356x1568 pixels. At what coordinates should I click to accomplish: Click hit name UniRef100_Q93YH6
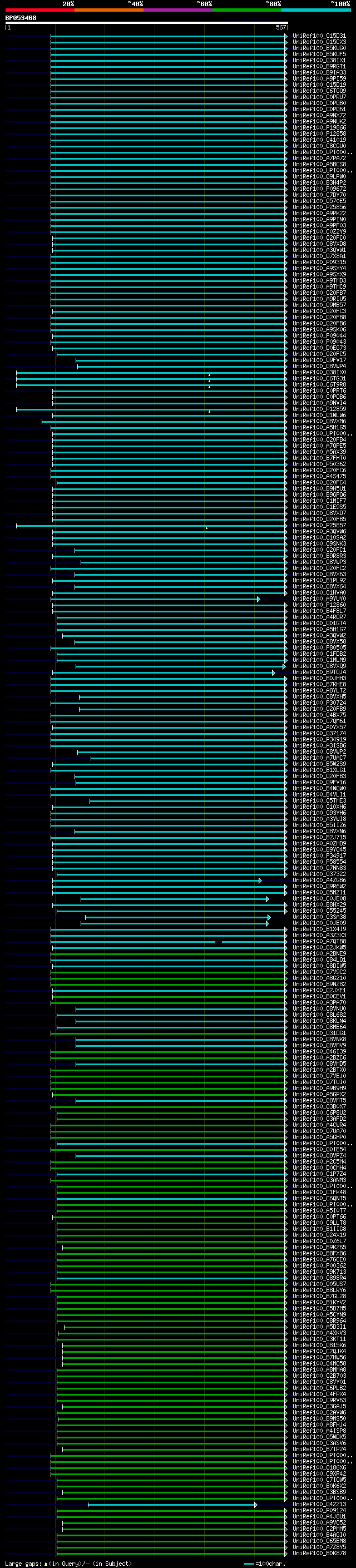319,813
